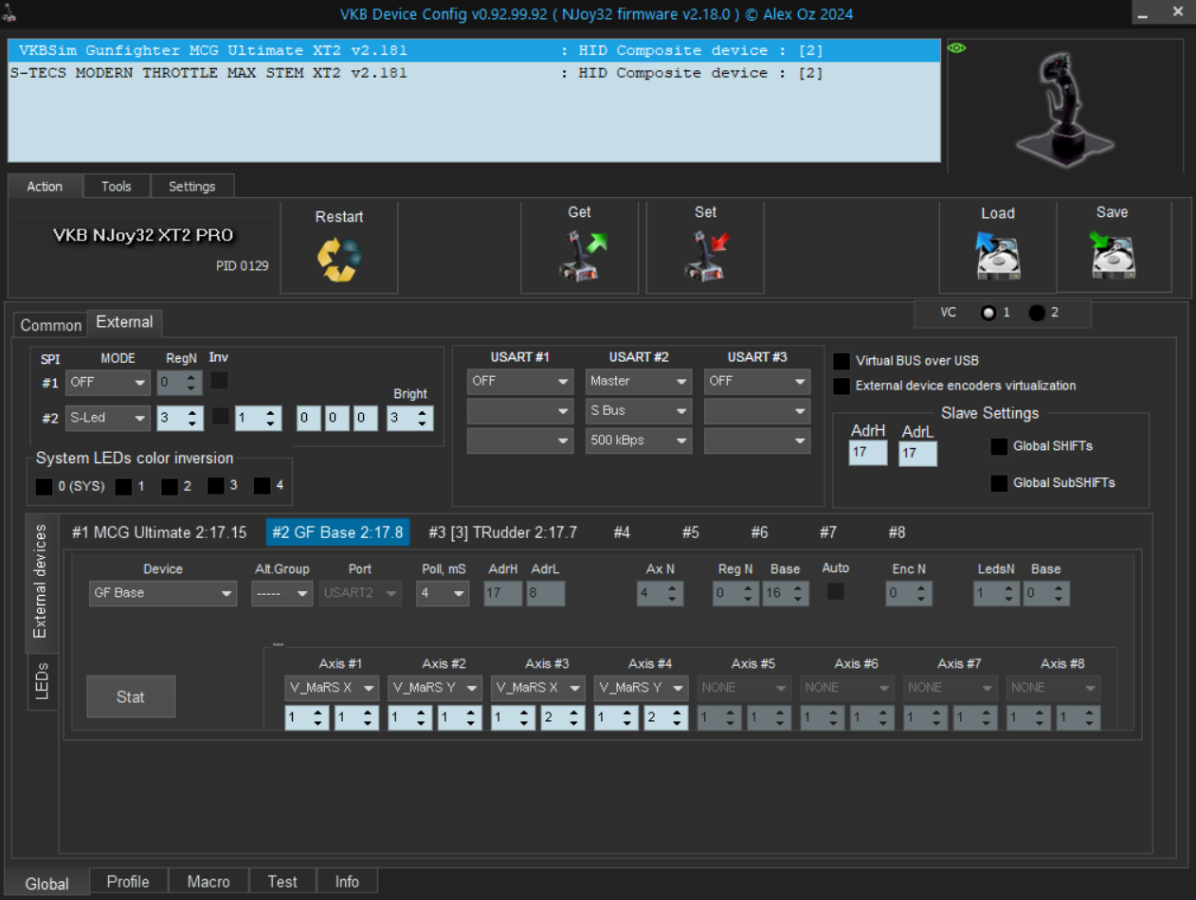Open the GF Base Device dropdown
1196x900 pixels.
pyautogui.click(x=163, y=593)
